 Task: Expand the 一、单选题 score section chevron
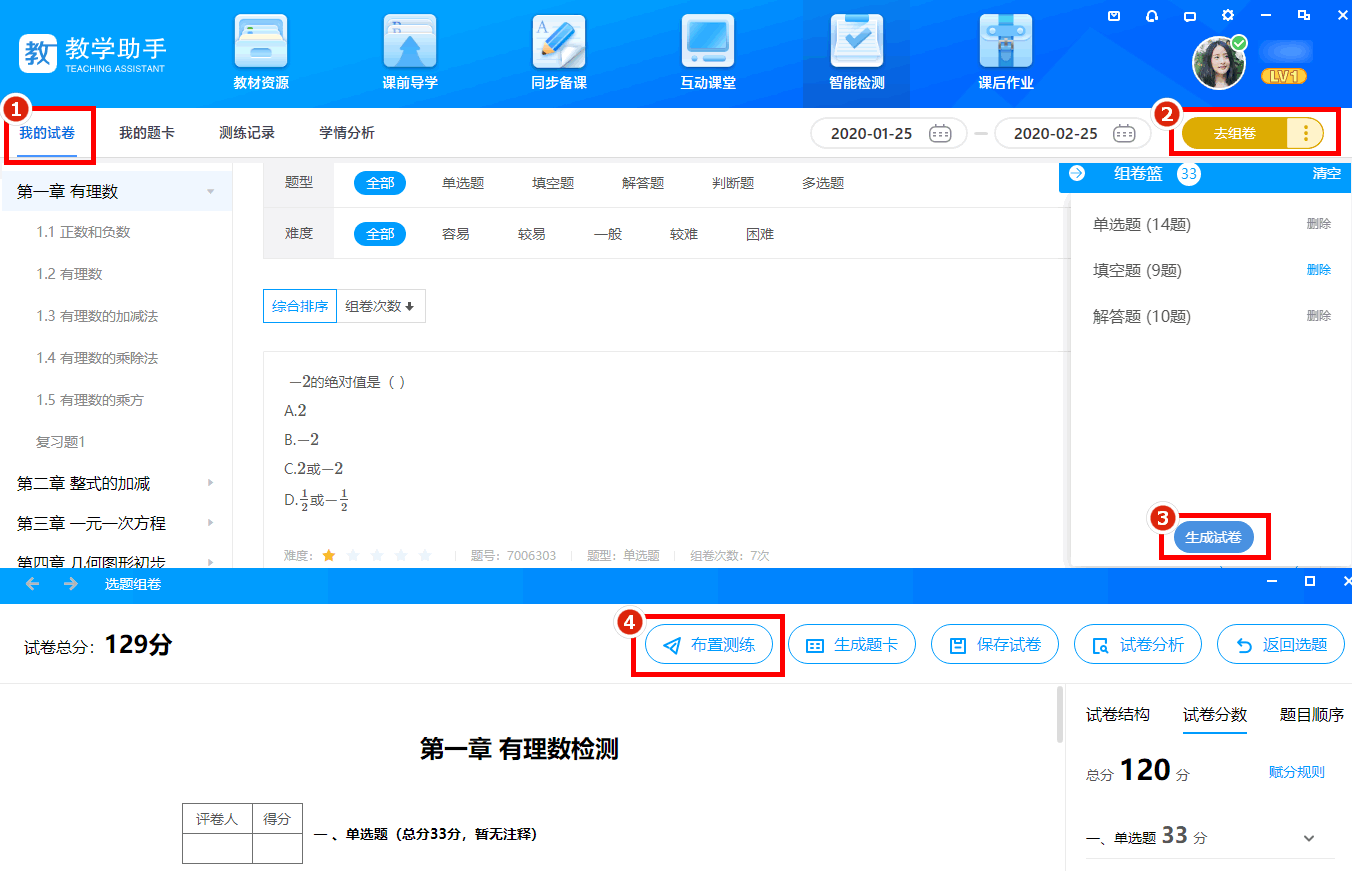[x=1309, y=838]
